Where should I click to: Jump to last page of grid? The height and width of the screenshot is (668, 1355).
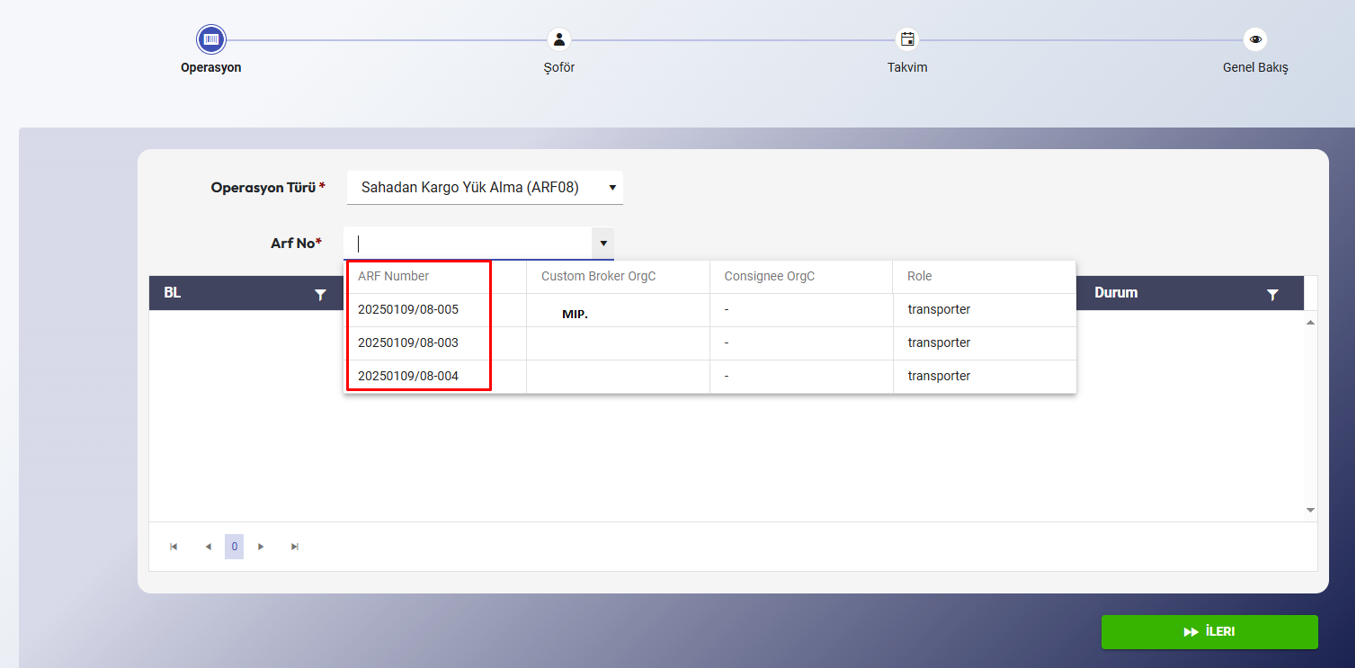click(x=295, y=547)
